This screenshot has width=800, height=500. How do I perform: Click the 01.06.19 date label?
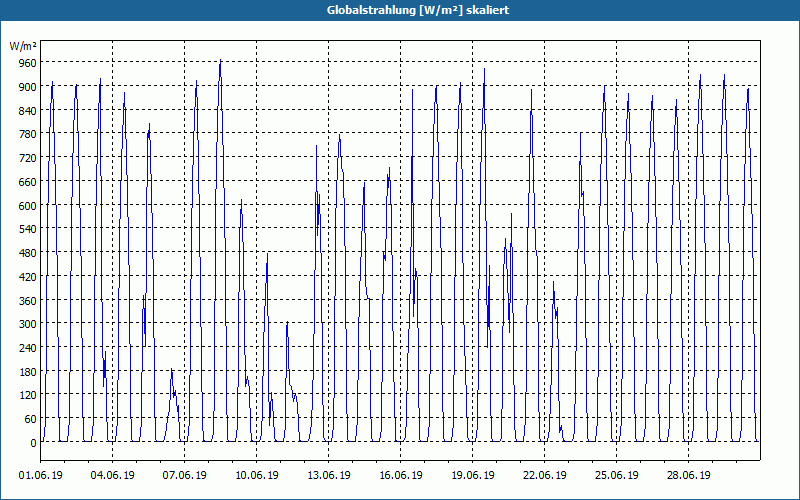click(x=41, y=476)
